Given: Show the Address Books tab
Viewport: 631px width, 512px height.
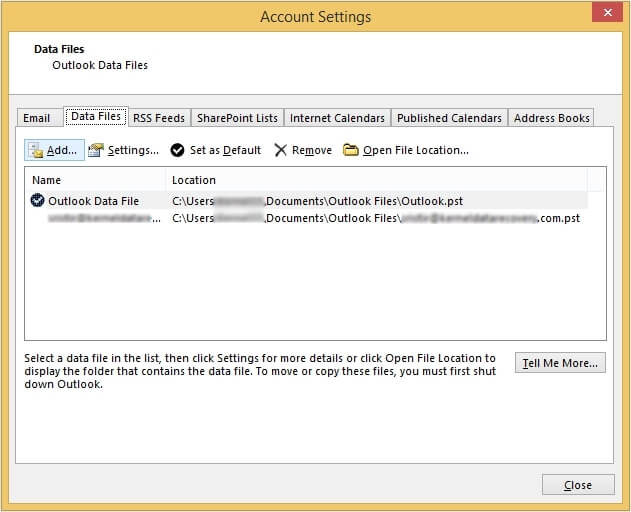Looking at the screenshot, I should [x=551, y=118].
